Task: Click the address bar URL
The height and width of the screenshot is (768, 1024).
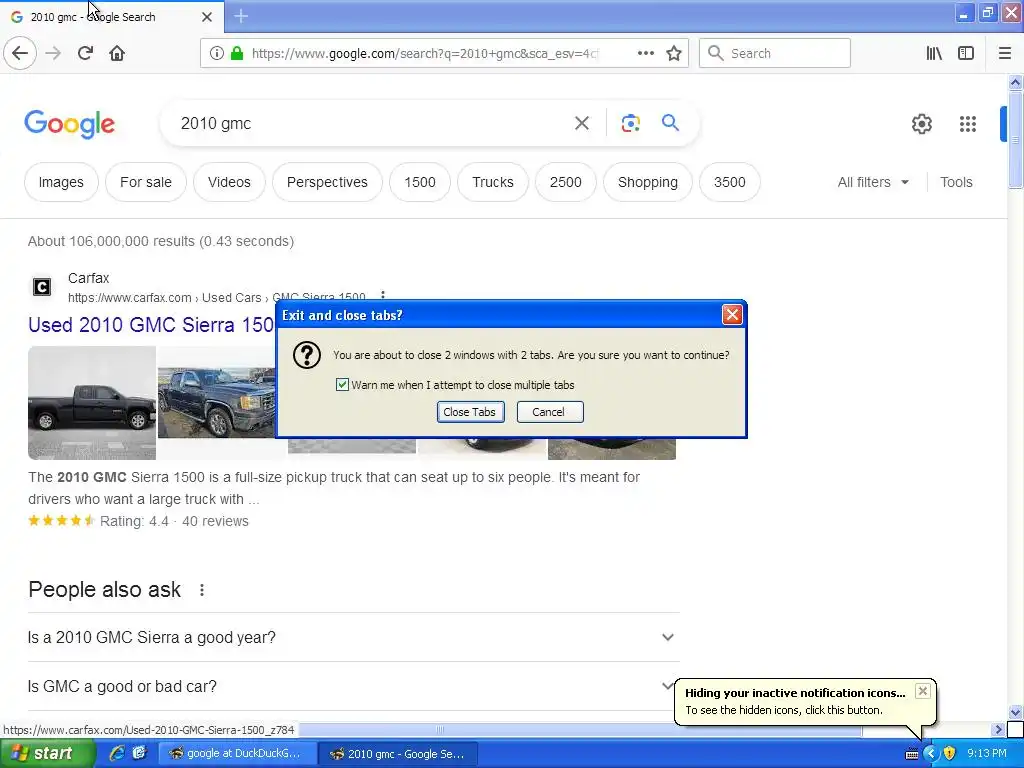Action: [424, 54]
